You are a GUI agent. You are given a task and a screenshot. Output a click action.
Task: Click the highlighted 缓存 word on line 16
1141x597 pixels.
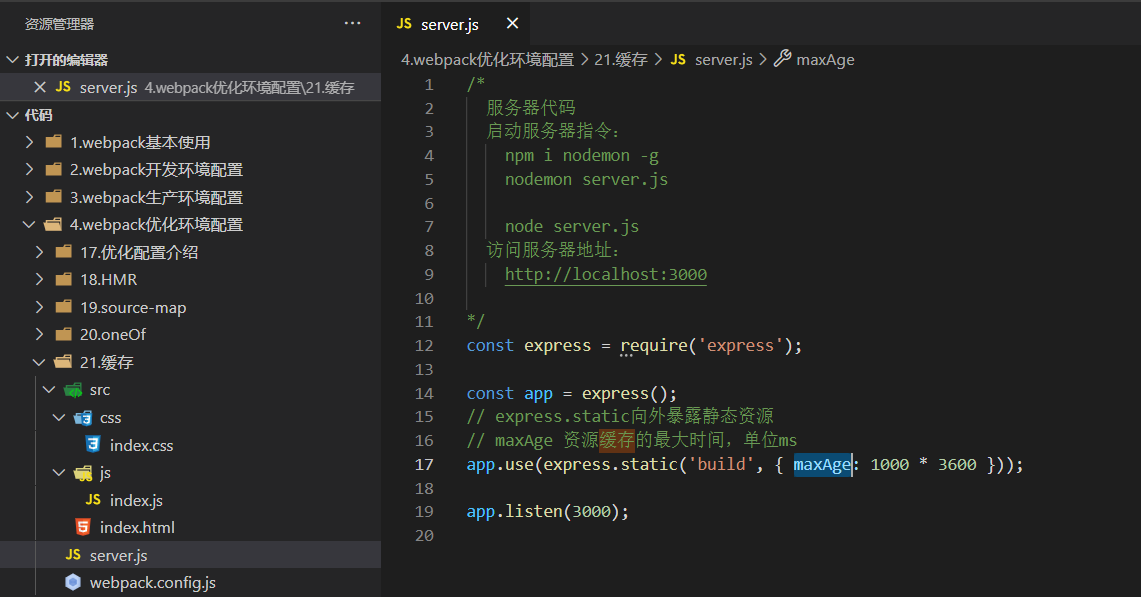pos(617,440)
